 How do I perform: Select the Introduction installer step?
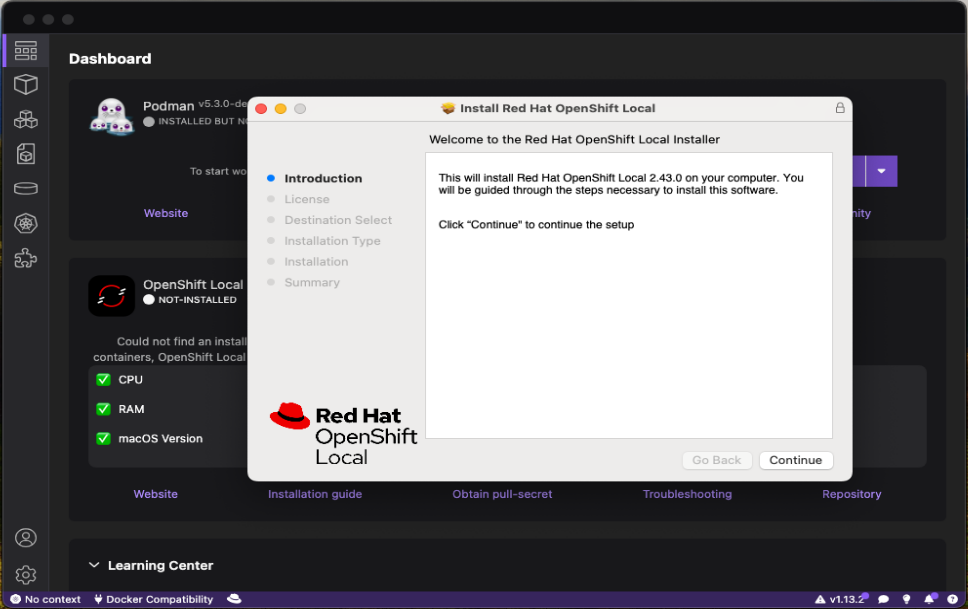(323, 178)
